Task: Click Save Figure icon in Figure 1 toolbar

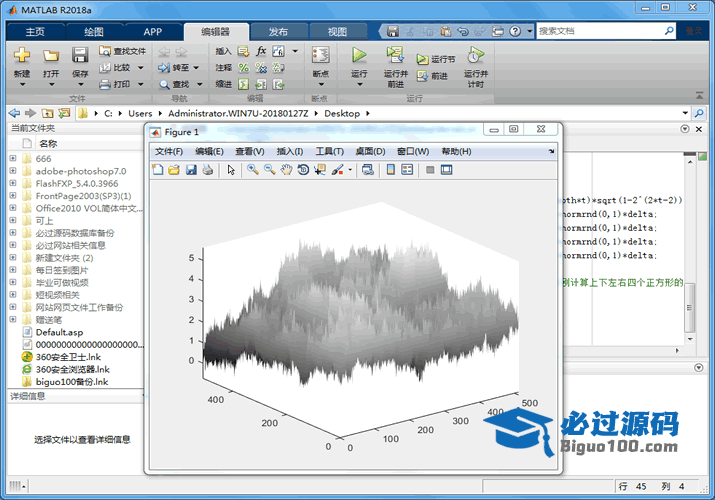Action: click(x=191, y=170)
